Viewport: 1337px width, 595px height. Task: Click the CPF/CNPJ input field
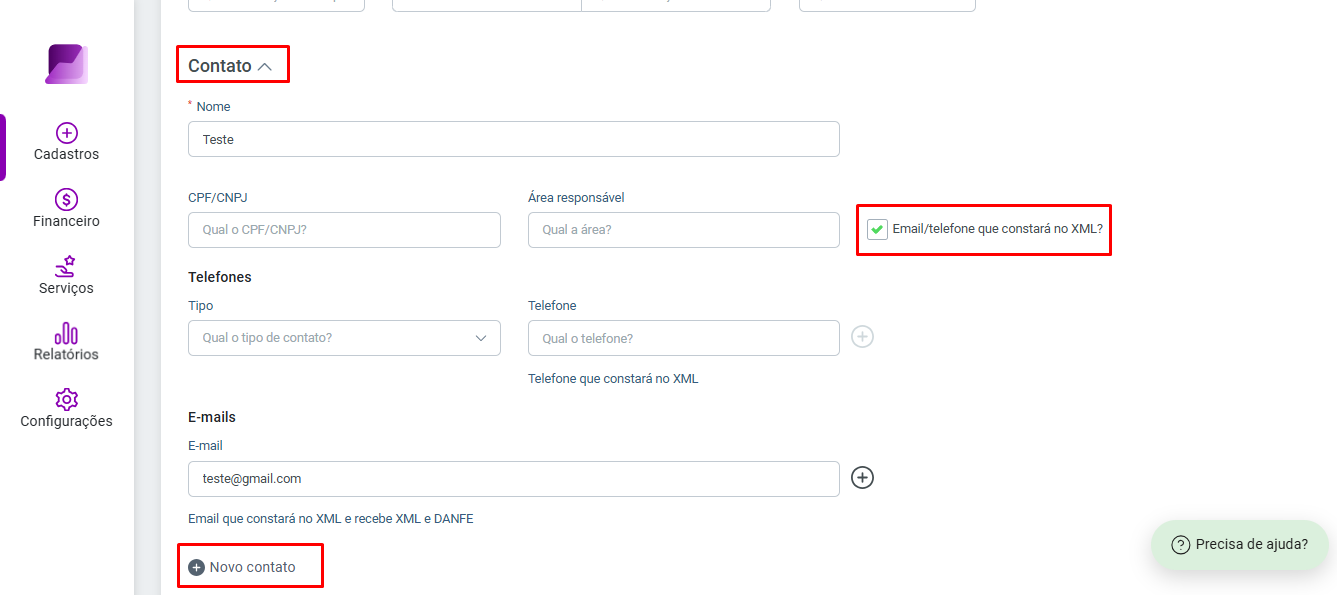click(344, 230)
